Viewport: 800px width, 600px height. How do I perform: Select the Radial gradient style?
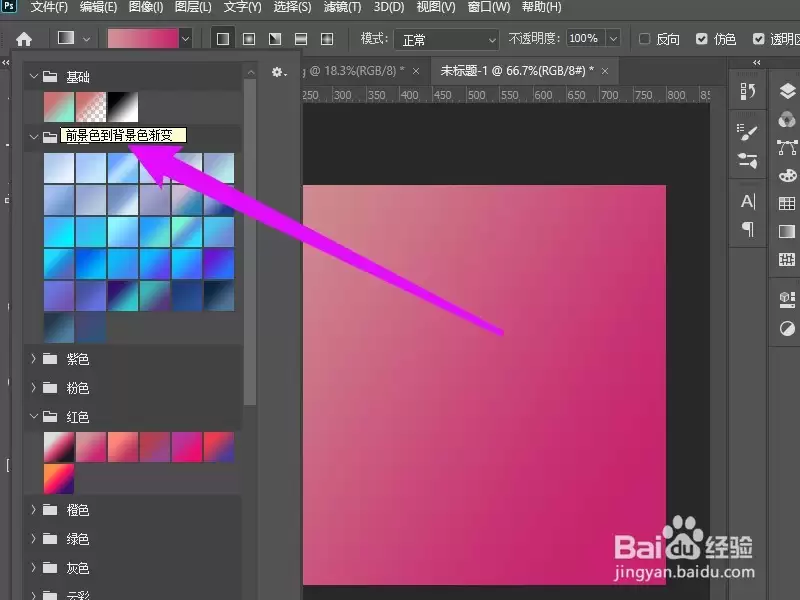(249, 39)
